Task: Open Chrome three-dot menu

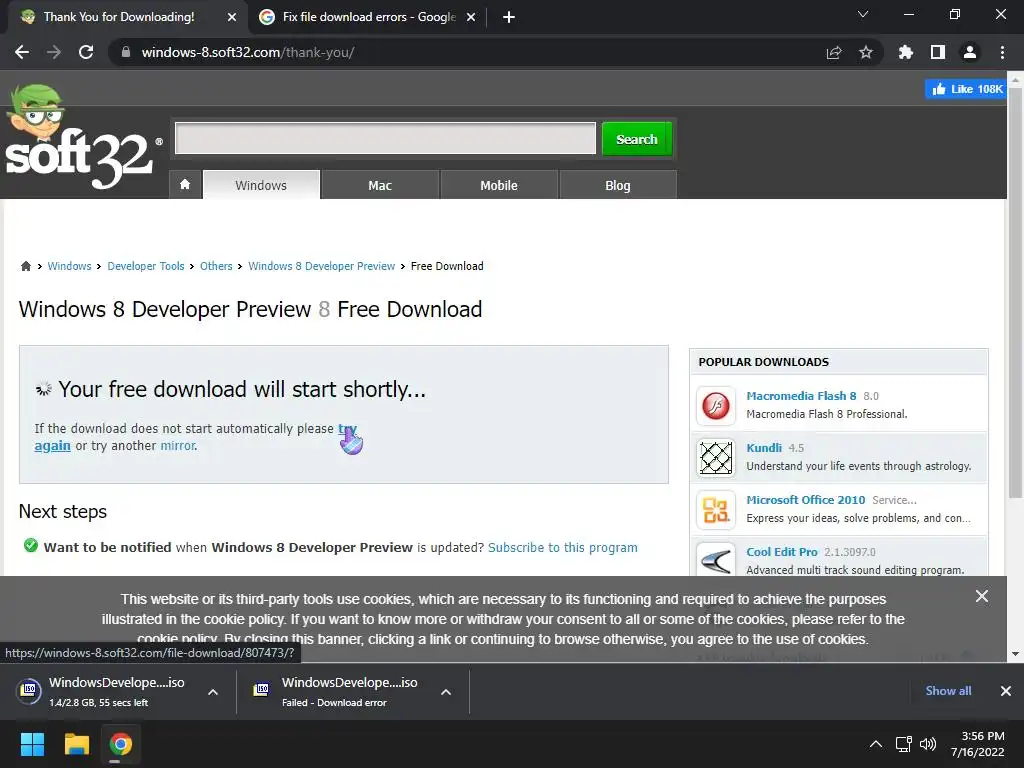Action: point(1002,52)
